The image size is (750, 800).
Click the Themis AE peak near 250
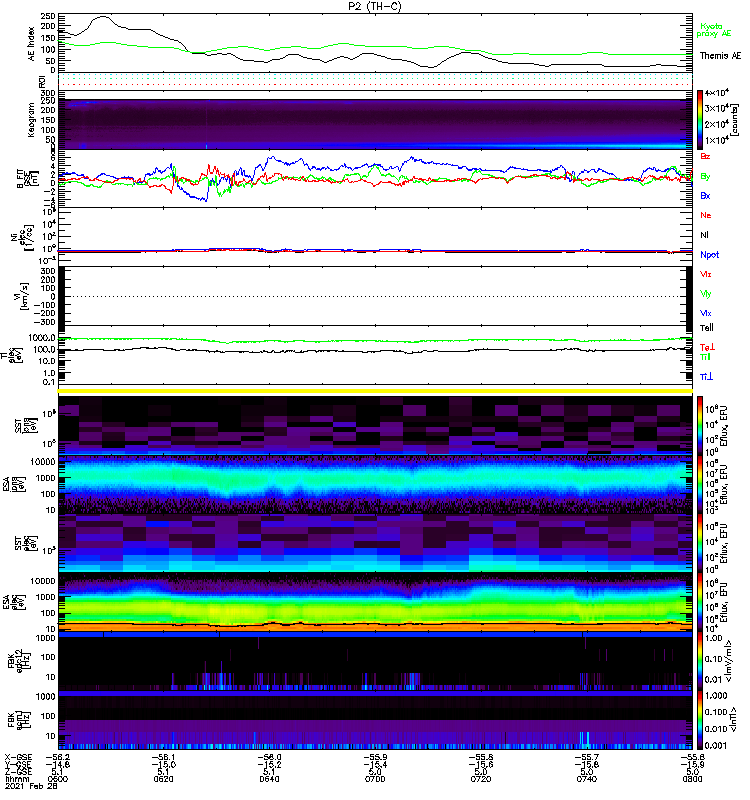[x=102, y=17]
